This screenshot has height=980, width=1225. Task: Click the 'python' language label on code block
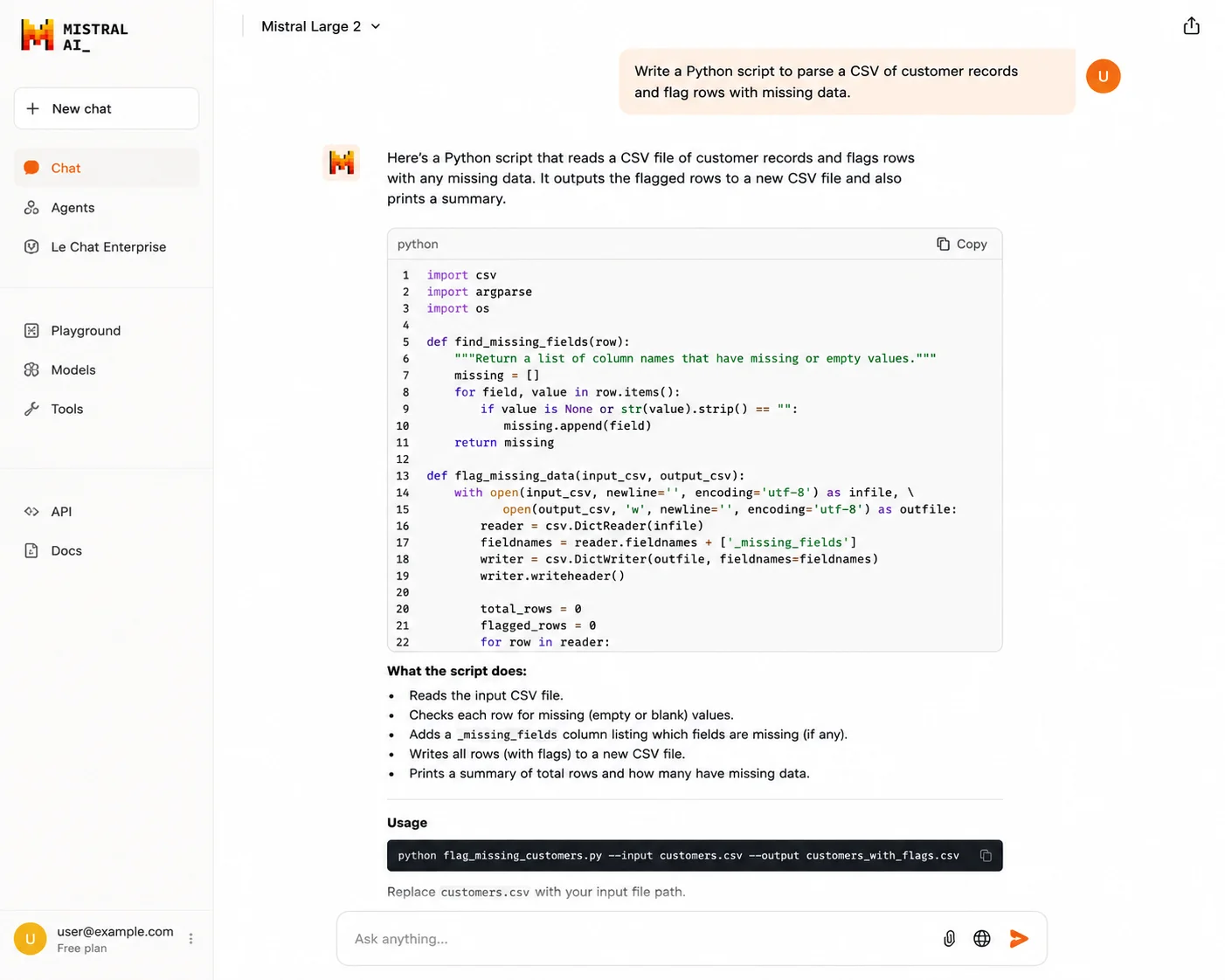[418, 244]
